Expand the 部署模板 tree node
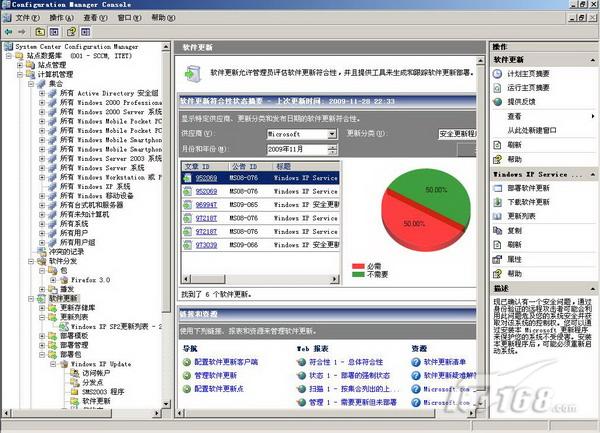This screenshot has height=433, width=600. coord(42,336)
